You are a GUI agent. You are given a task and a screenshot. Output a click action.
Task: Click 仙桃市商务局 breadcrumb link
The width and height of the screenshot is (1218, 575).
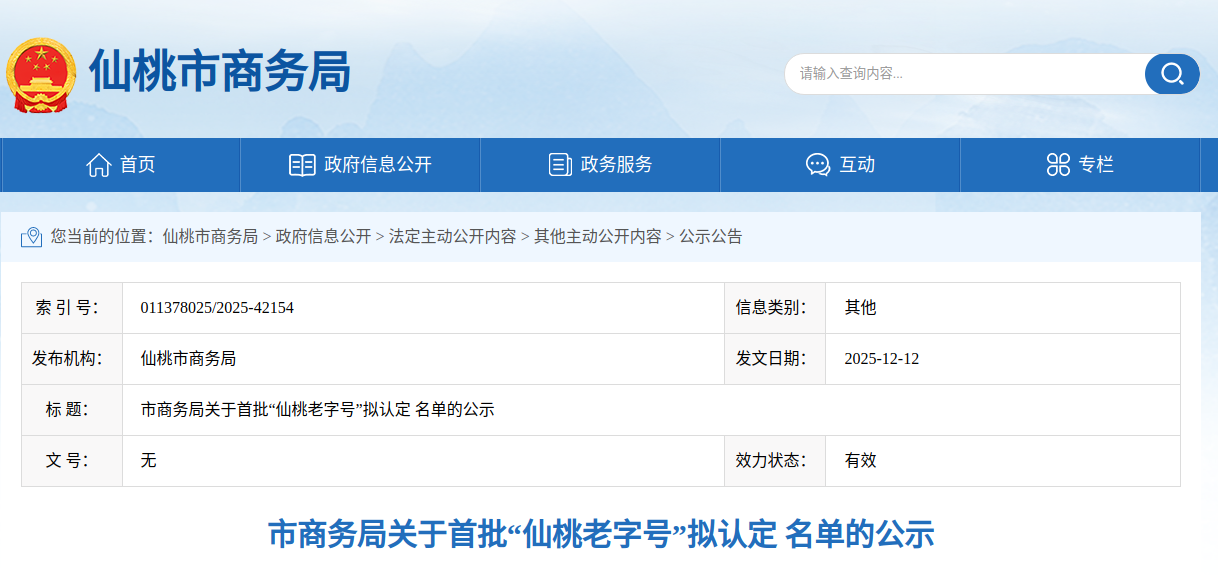[210, 237]
